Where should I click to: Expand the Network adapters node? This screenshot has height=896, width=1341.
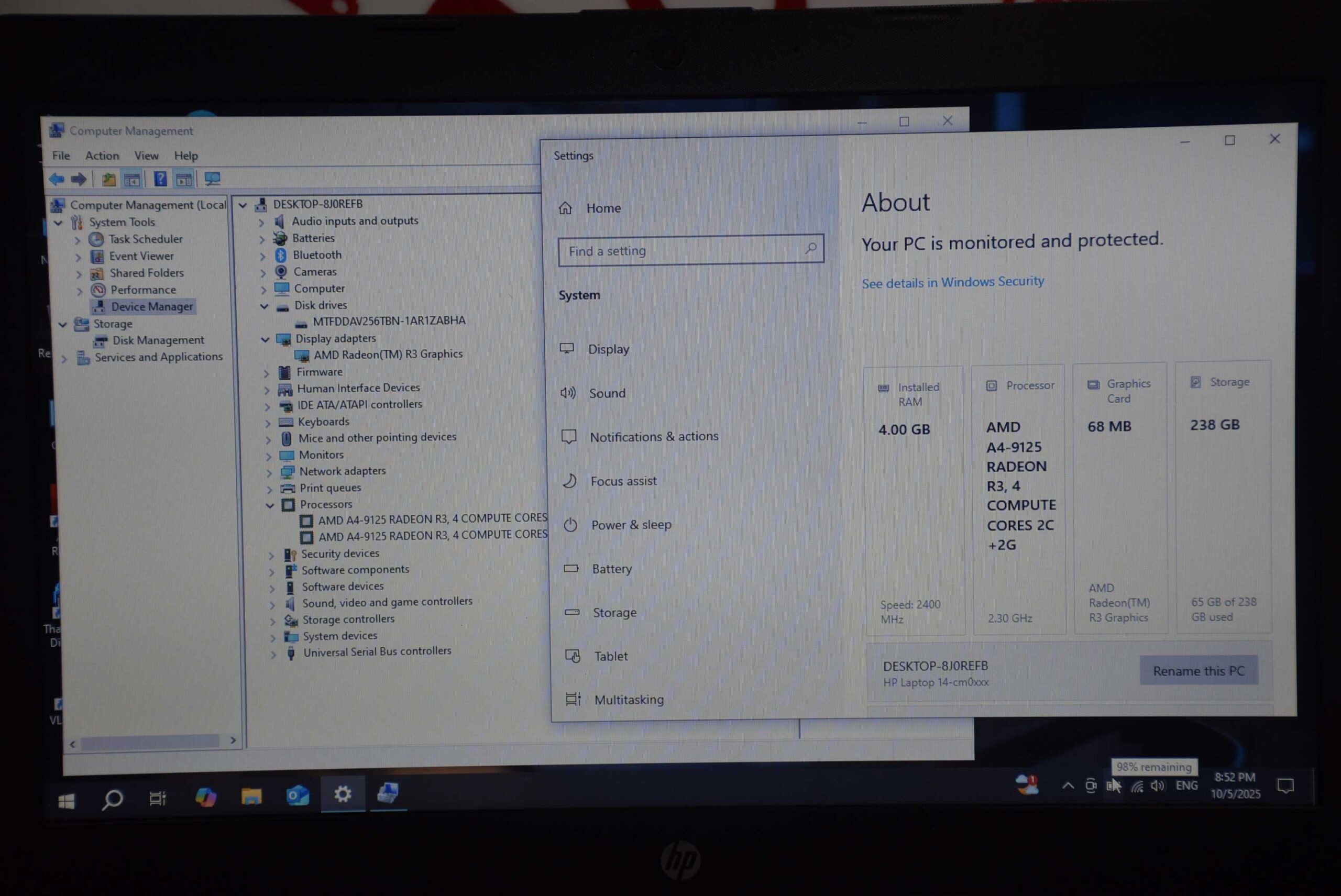(269, 472)
